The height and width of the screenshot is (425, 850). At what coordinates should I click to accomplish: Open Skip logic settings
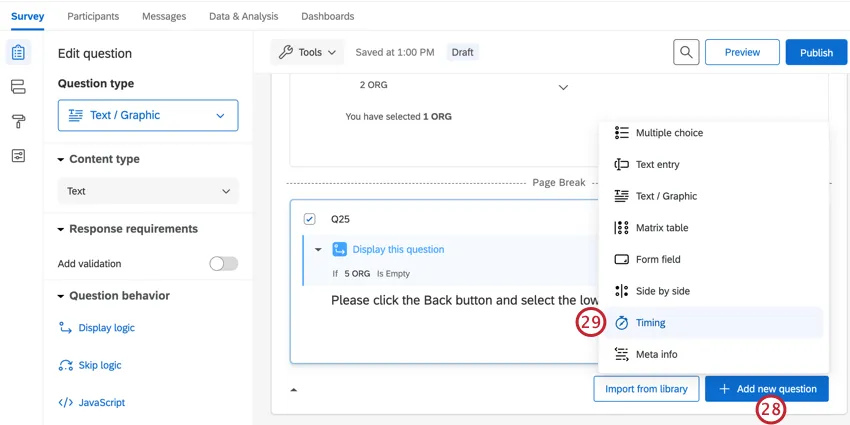coord(99,365)
